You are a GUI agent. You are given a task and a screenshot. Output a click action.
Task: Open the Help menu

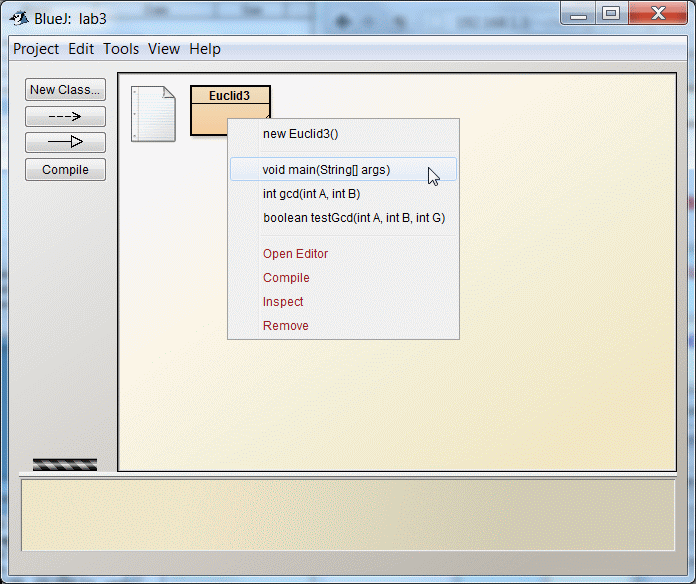205,48
